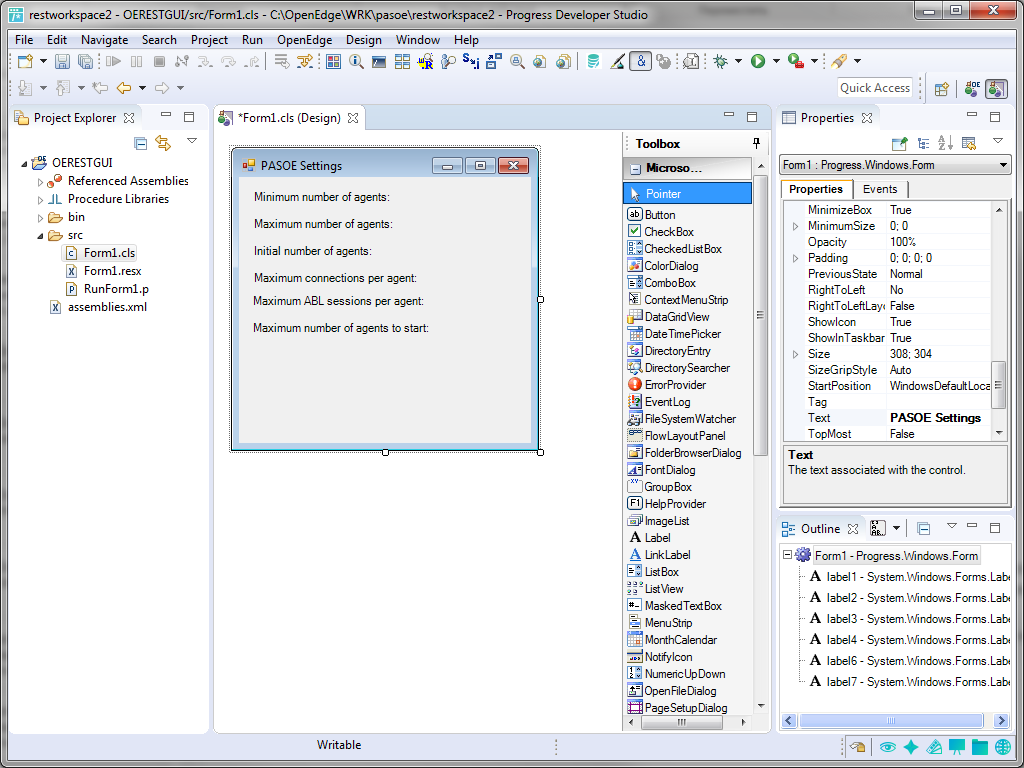Expand the bin folder node

pyautogui.click(x=40, y=217)
